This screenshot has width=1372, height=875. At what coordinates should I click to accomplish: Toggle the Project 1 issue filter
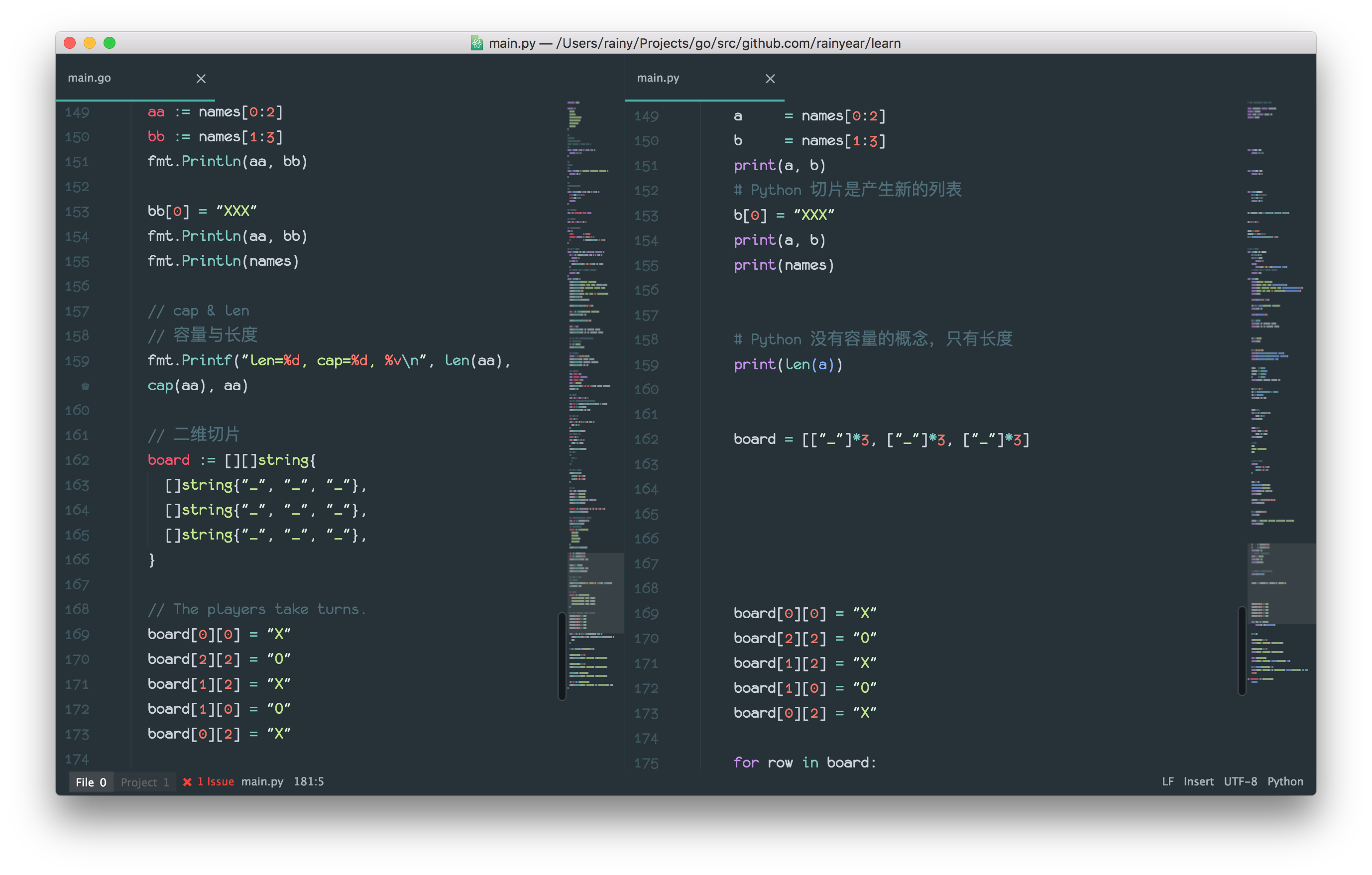[x=145, y=781]
